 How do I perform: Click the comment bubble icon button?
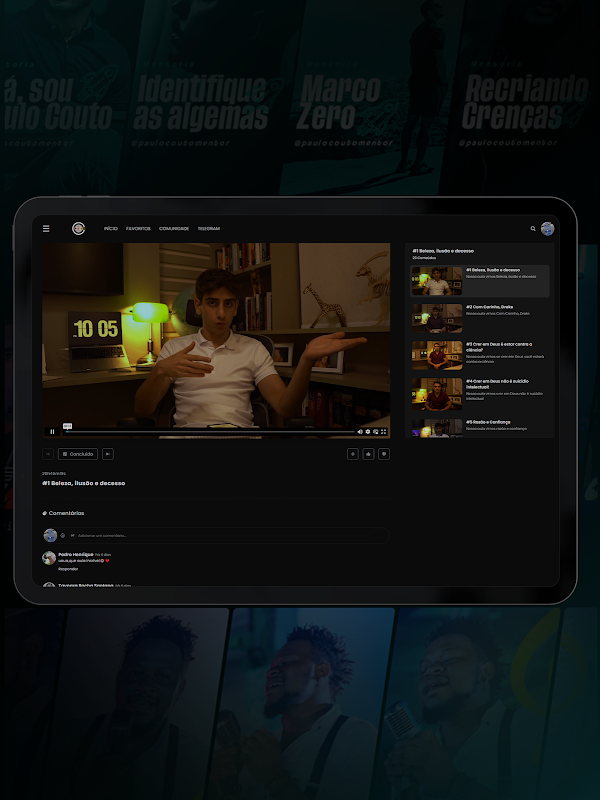pyautogui.click(x=384, y=454)
